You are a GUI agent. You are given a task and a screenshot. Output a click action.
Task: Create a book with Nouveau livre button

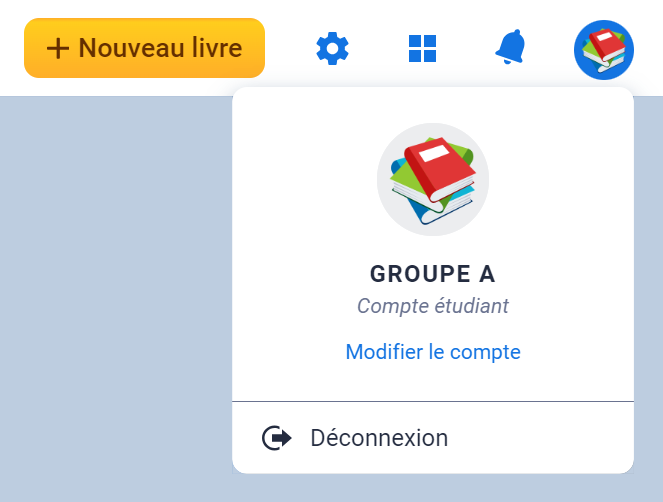(144, 48)
